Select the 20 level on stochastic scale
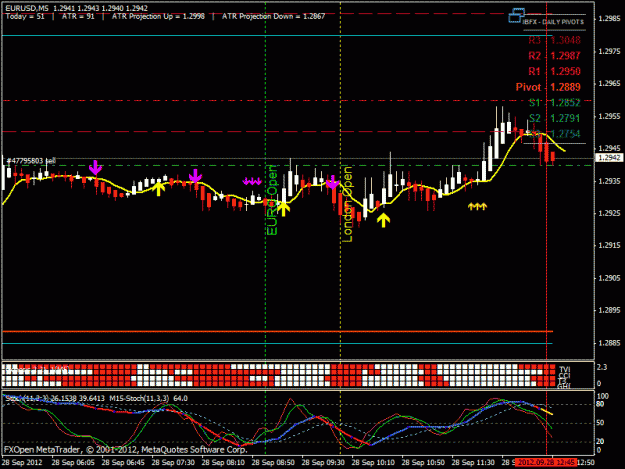Screen dimensions: 625x469 pos(601,441)
